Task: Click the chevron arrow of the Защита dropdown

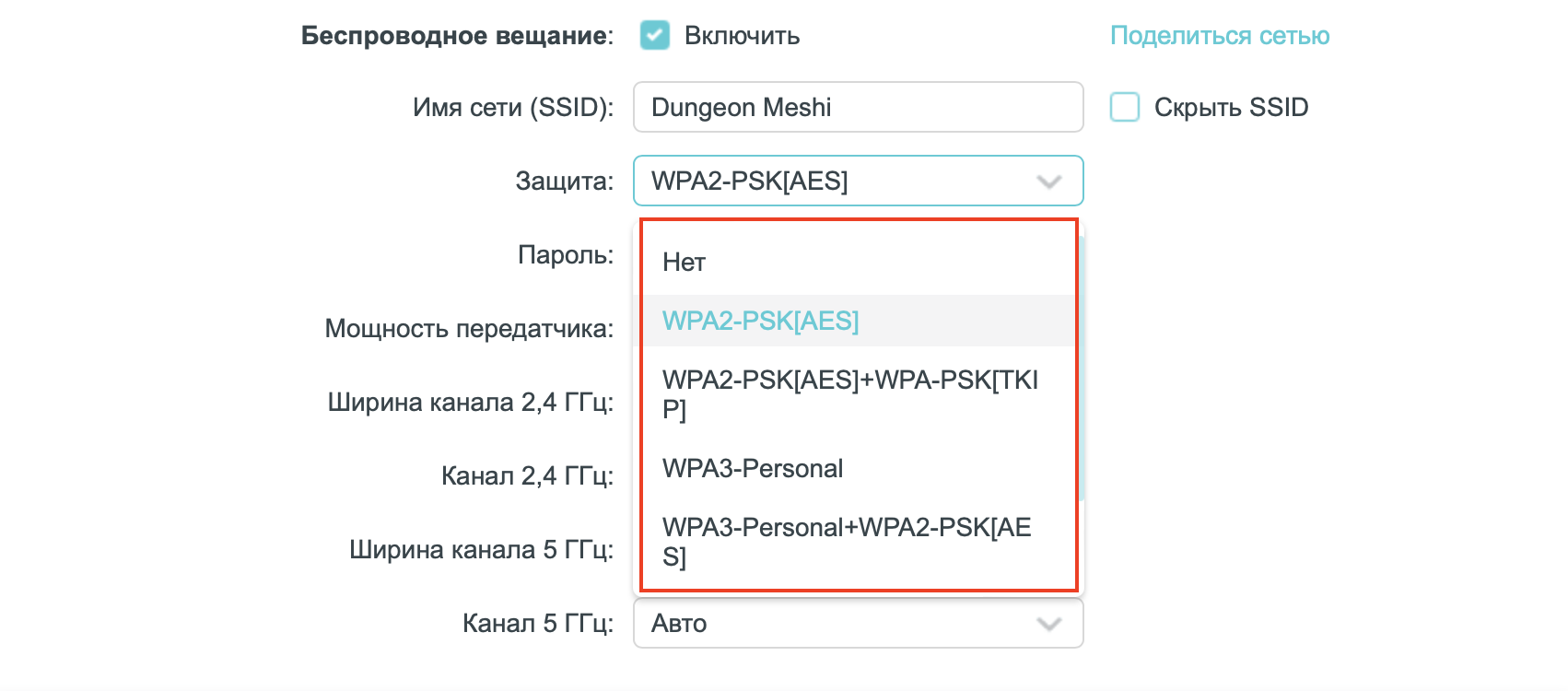Action: tap(1048, 182)
